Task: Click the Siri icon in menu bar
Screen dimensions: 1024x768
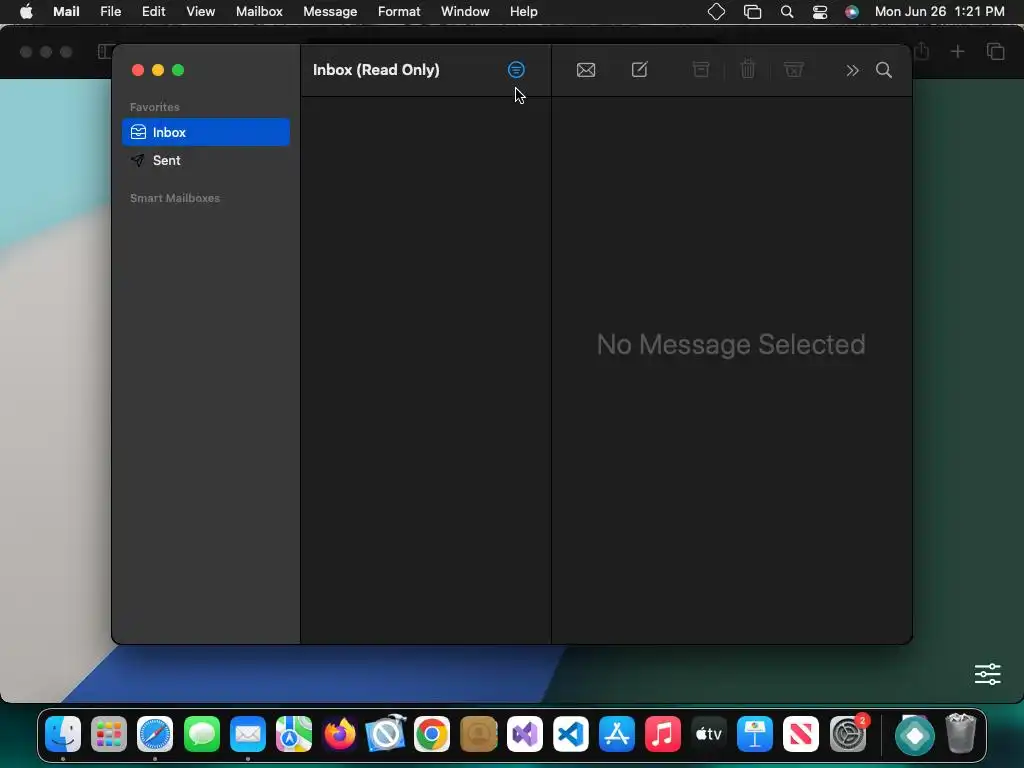Action: click(x=852, y=12)
